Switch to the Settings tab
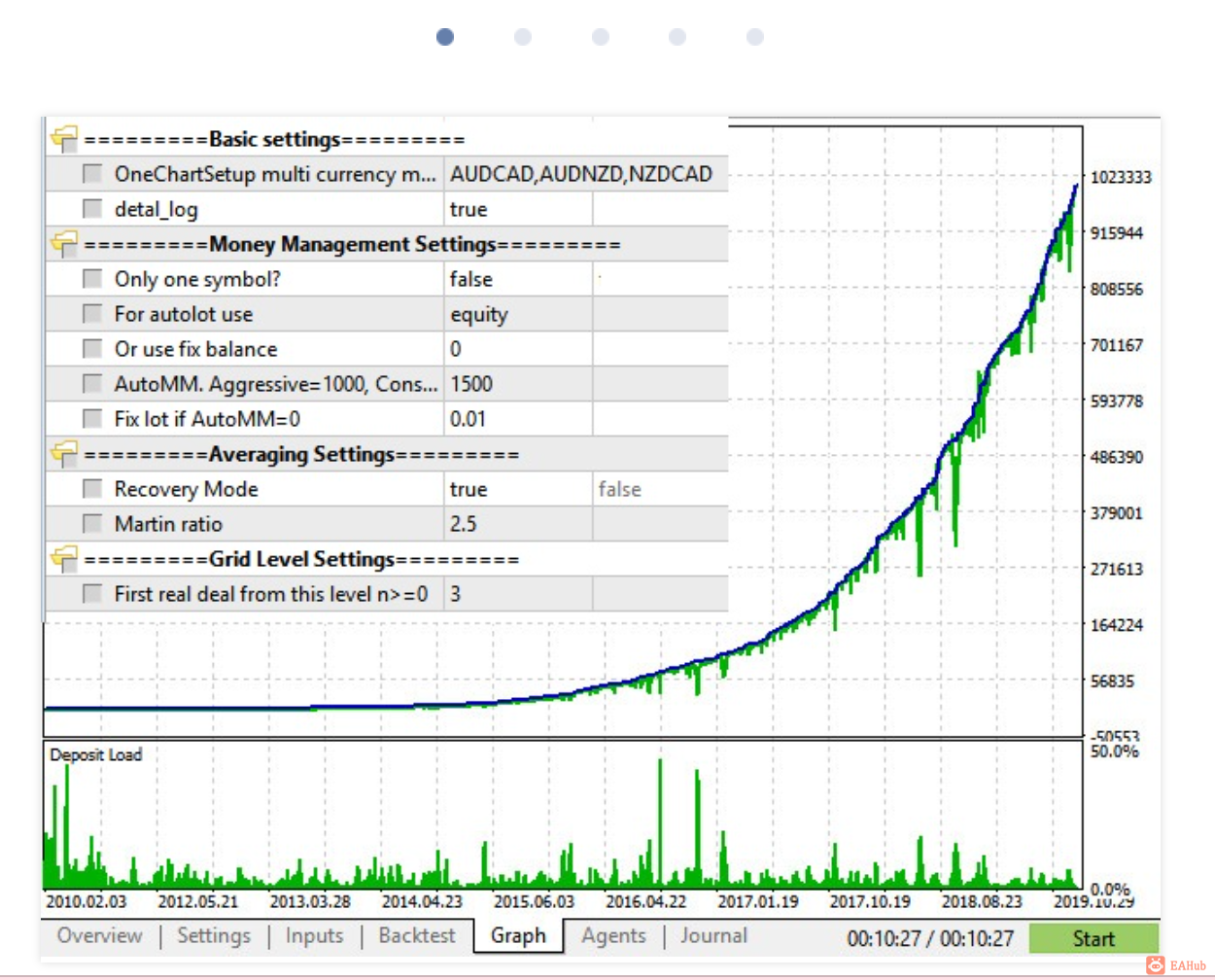 click(x=214, y=935)
